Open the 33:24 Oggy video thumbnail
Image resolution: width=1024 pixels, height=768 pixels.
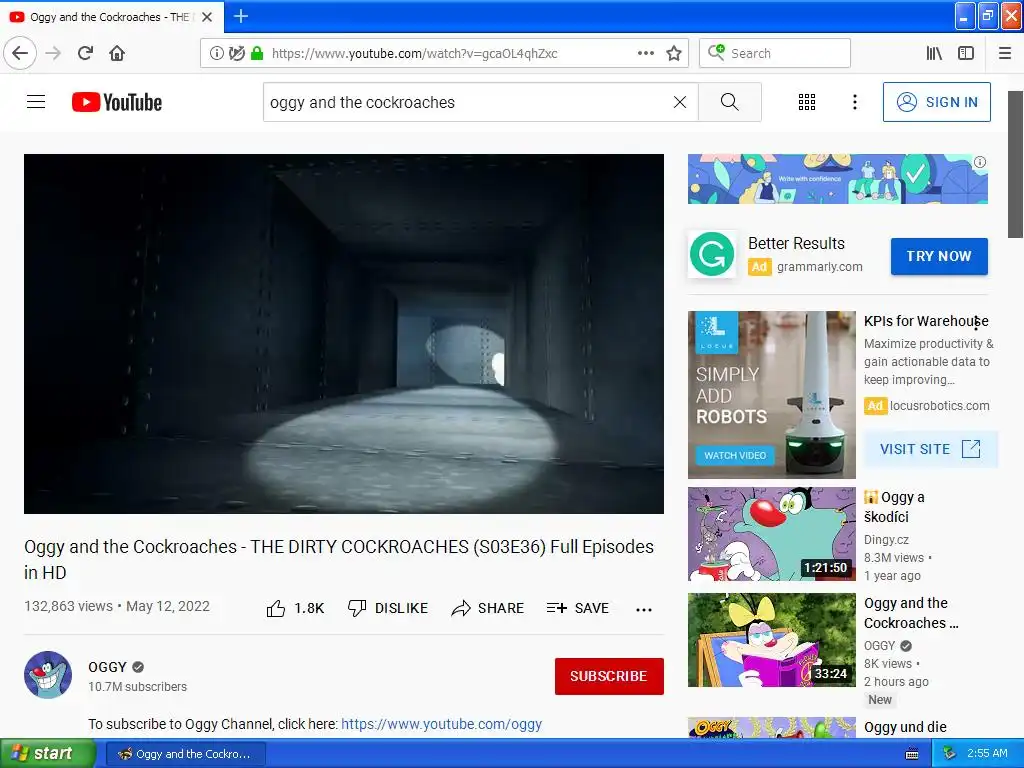[x=771, y=640]
